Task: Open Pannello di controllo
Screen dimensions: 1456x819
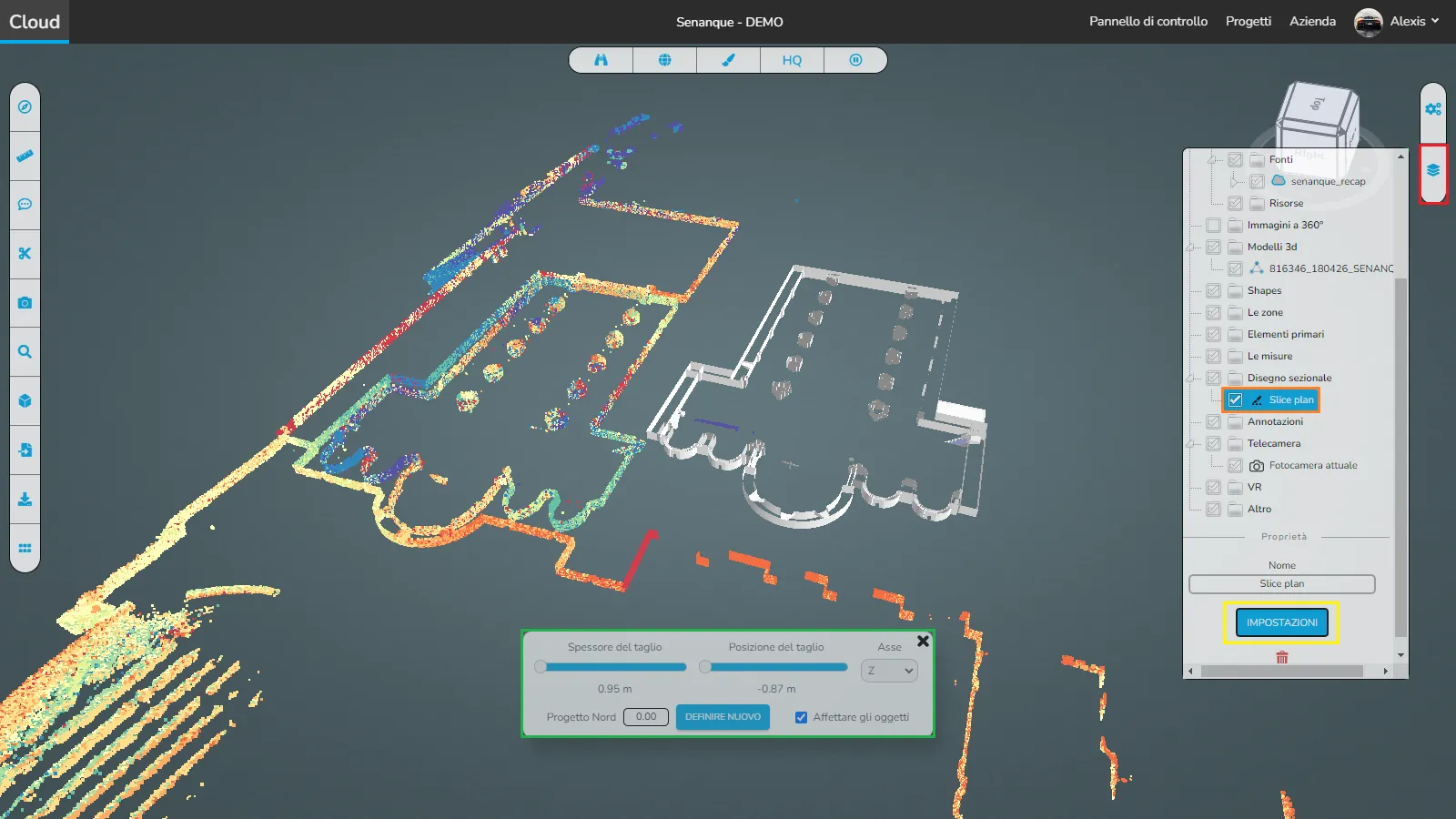Action: pos(1148,21)
